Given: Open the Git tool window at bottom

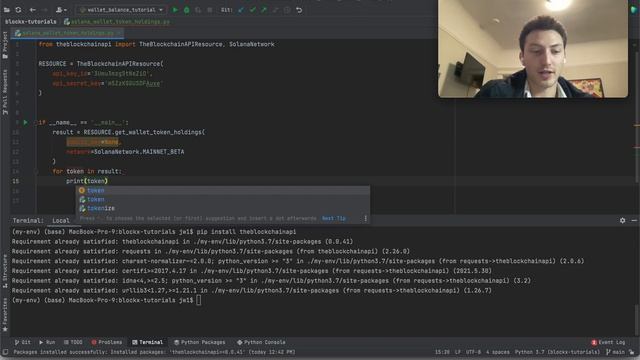Looking at the screenshot, I should pos(22,342).
